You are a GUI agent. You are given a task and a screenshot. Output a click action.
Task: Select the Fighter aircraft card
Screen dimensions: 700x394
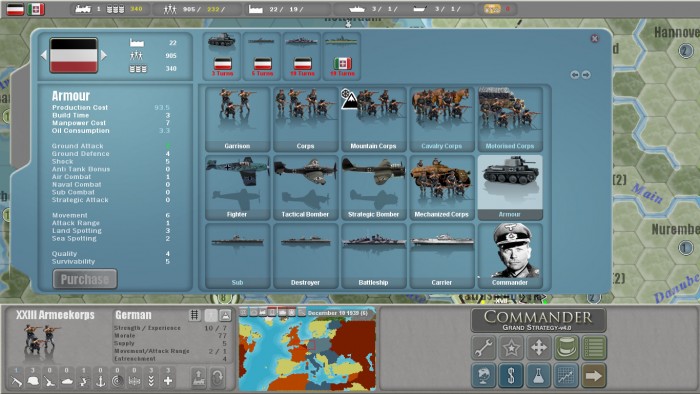coord(237,187)
